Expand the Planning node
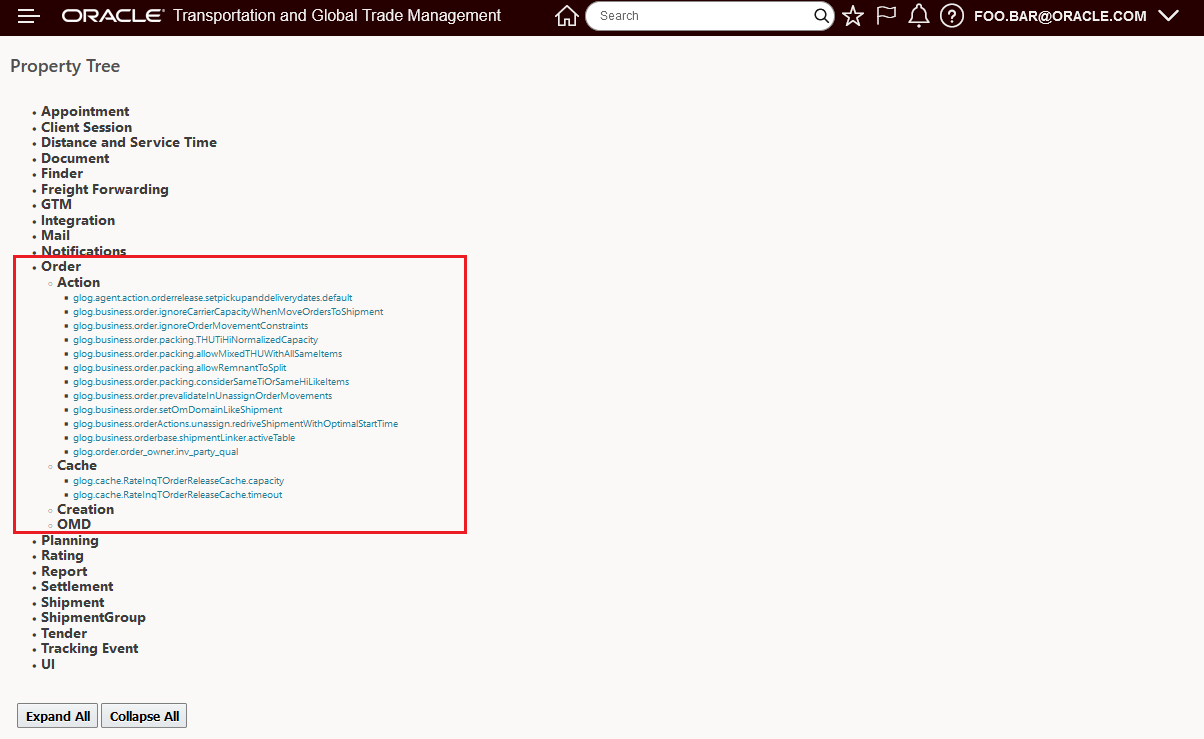 70,540
